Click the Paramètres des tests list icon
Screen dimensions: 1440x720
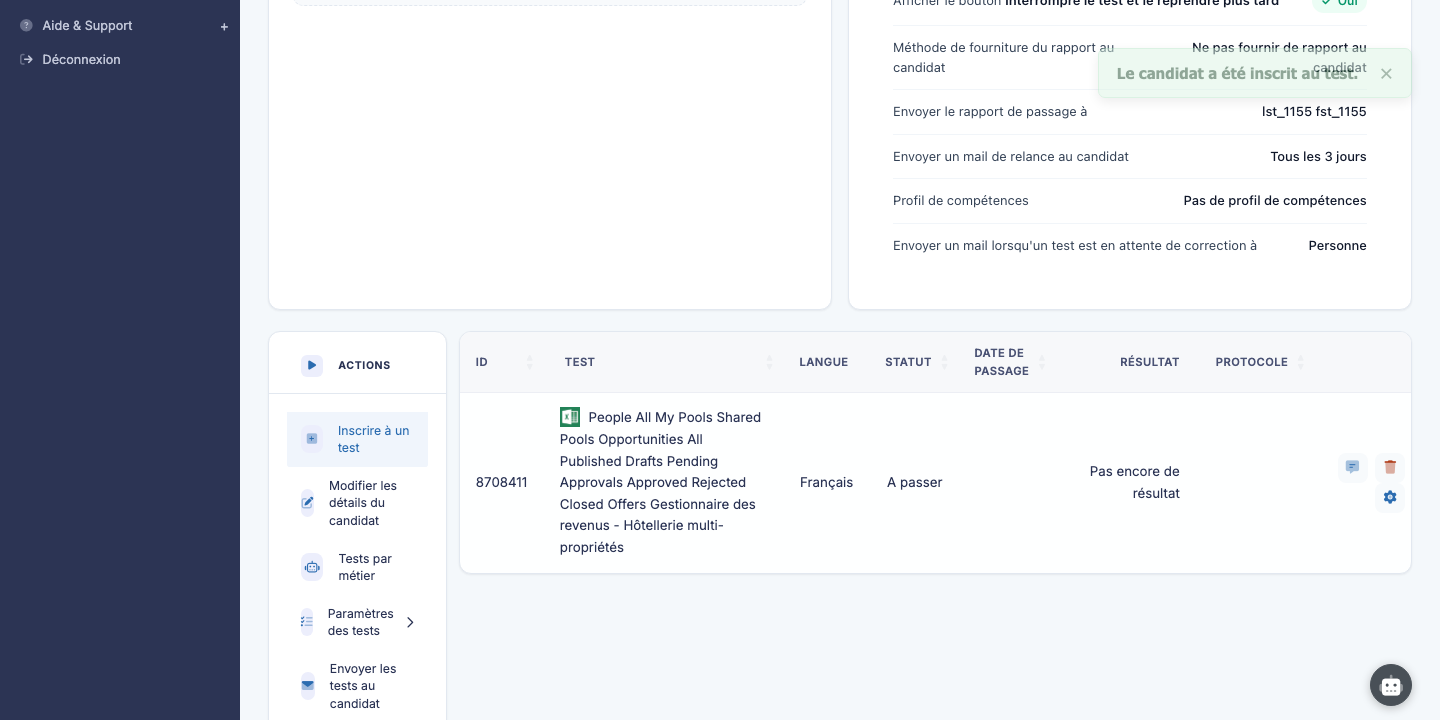click(x=307, y=622)
